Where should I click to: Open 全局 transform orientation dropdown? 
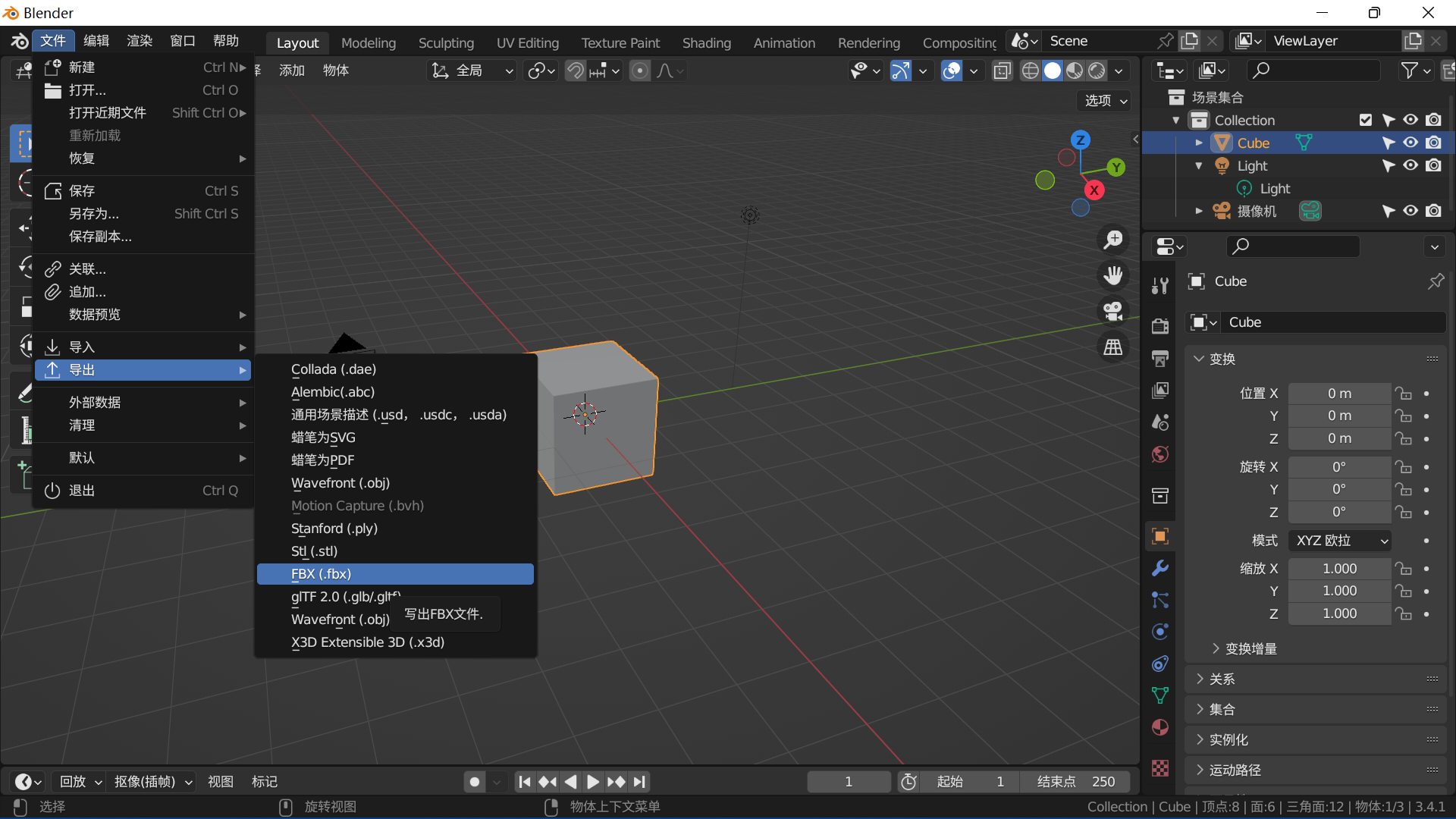[x=473, y=71]
